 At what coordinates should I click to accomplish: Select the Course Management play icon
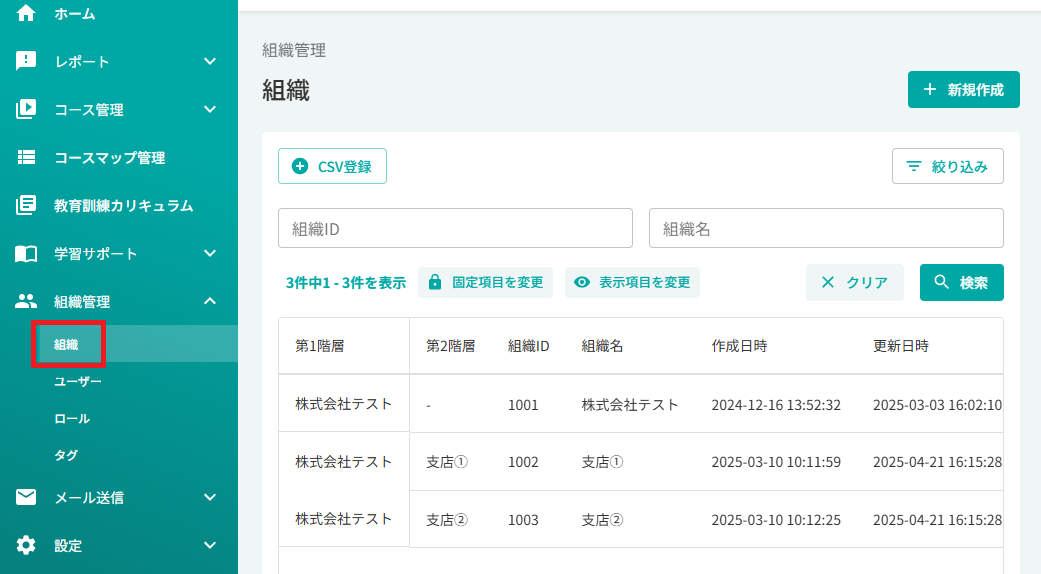[x=26, y=109]
